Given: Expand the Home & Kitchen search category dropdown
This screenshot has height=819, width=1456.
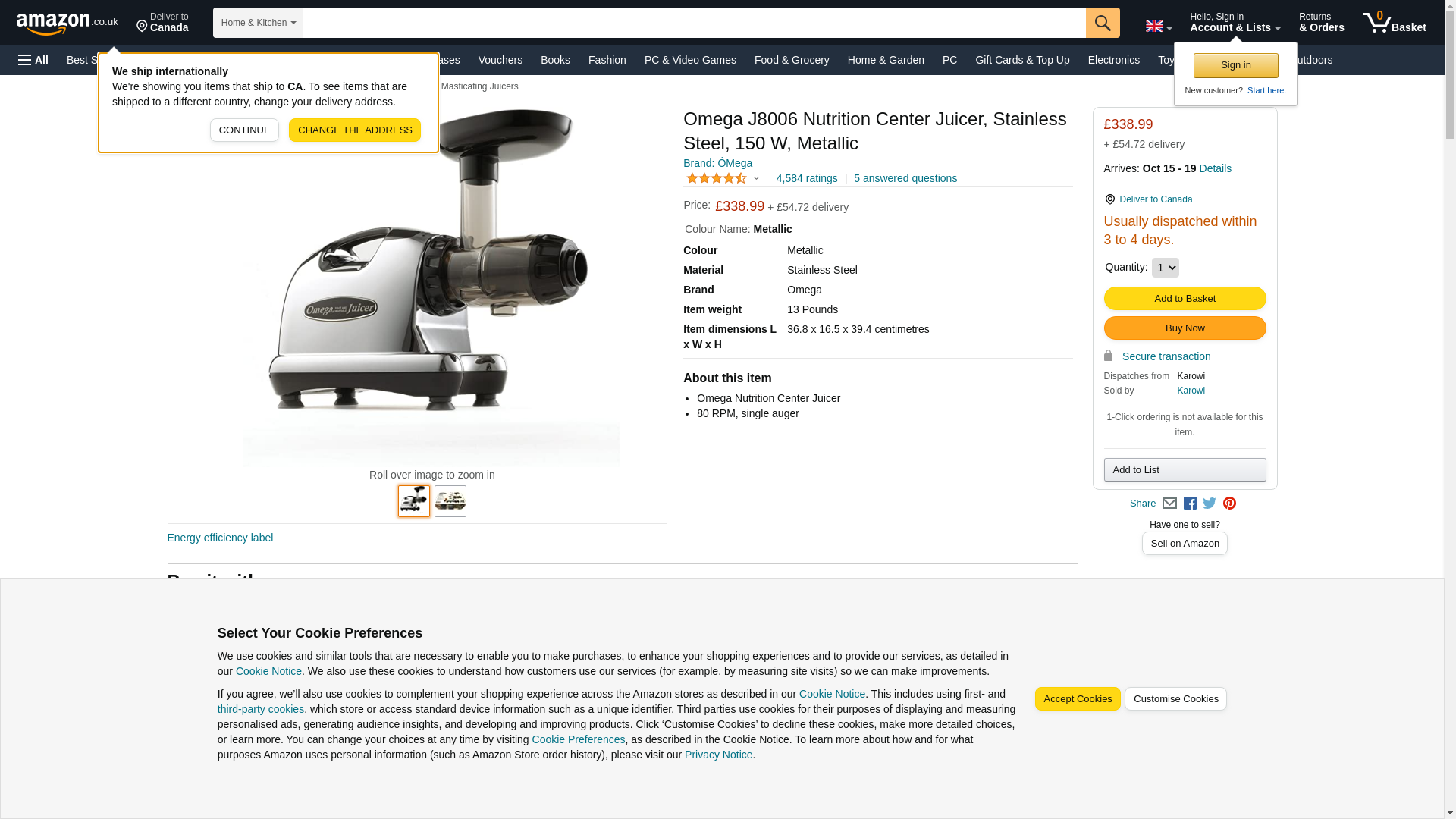Looking at the screenshot, I should point(258,23).
